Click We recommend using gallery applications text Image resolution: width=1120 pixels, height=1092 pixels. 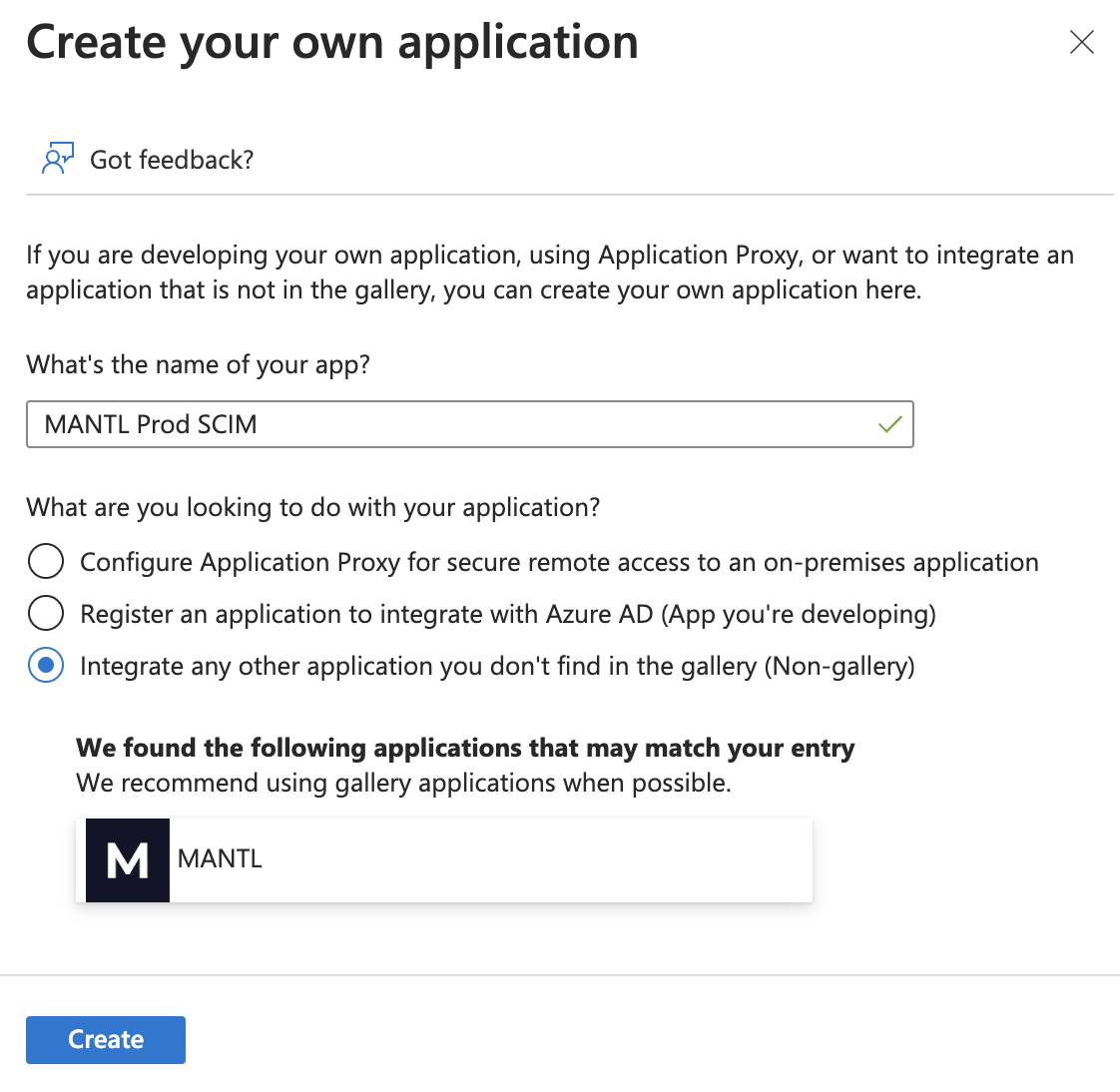[x=403, y=784]
